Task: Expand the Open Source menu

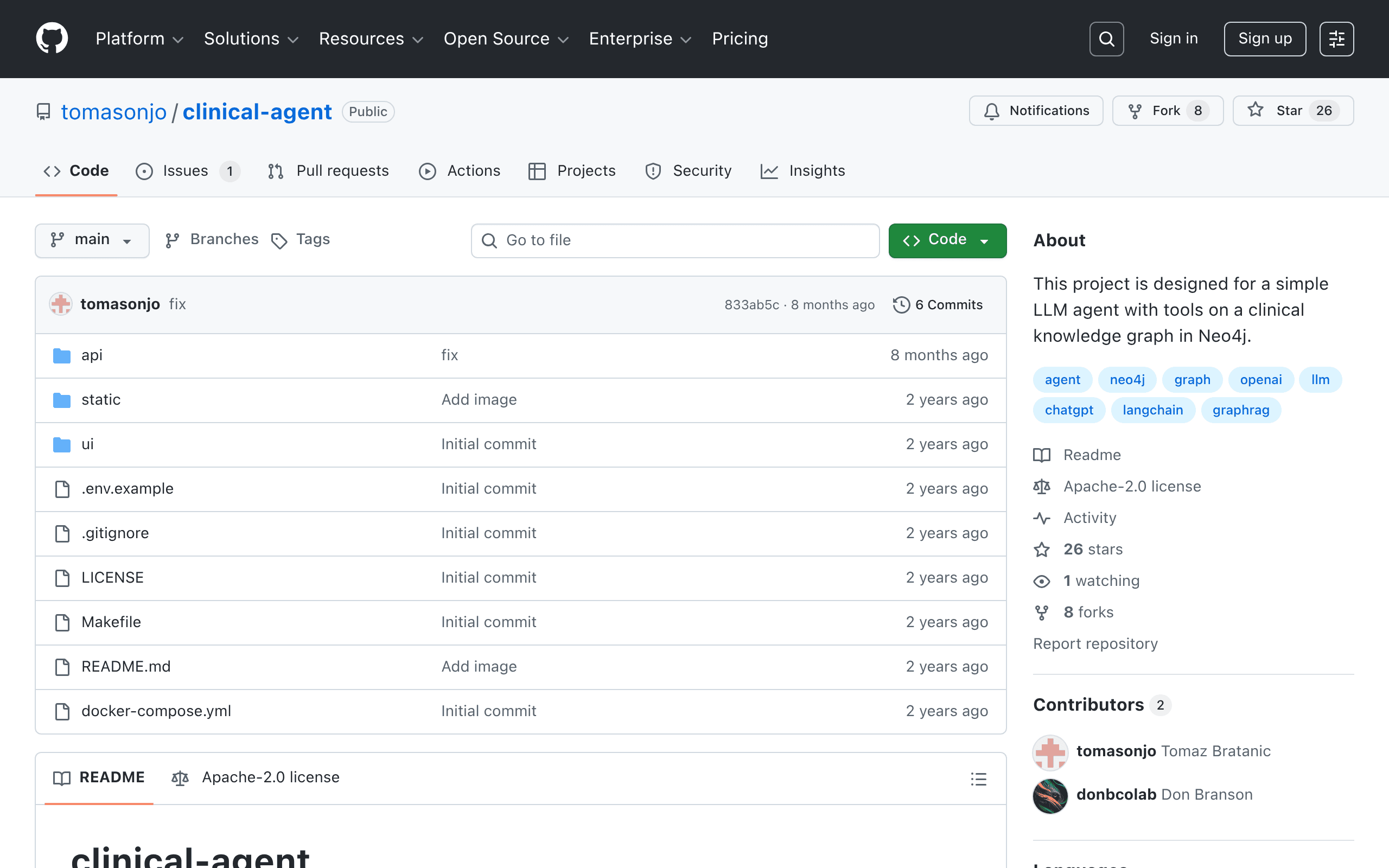Action: [x=506, y=39]
